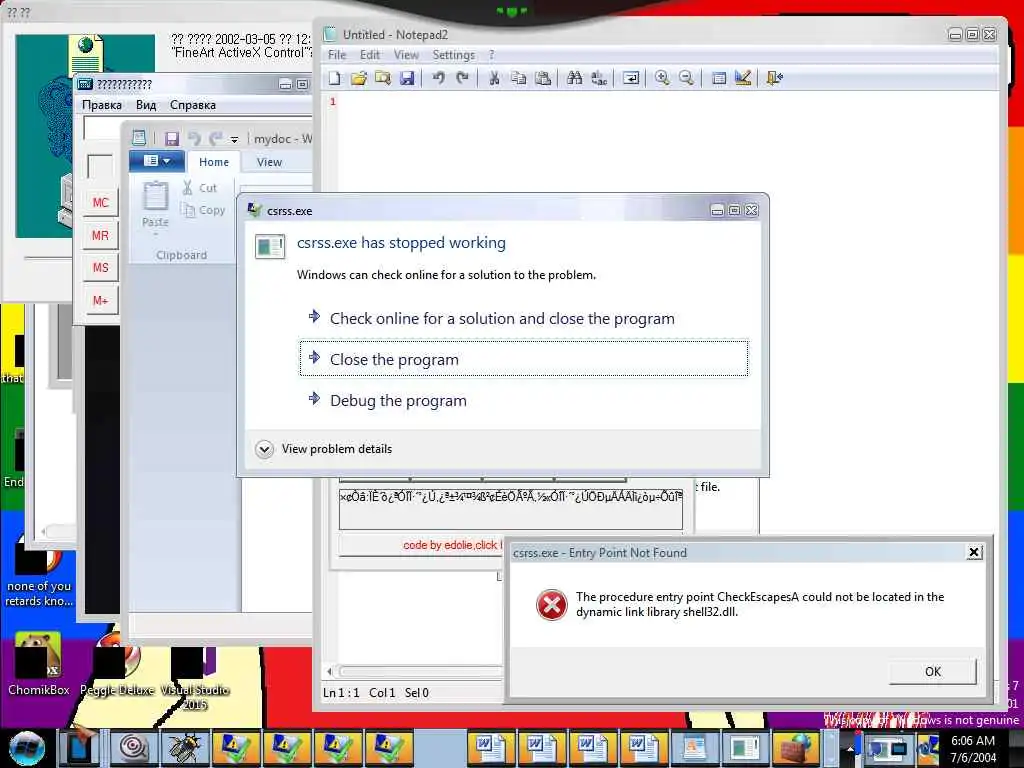Select the Visual Studio 2015 desktop icon
Viewport: 1024px width, 768px height.
click(x=195, y=678)
